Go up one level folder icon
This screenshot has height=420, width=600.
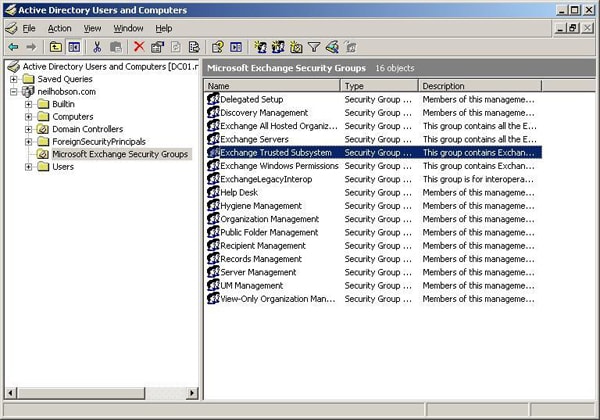(x=56, y=47)
